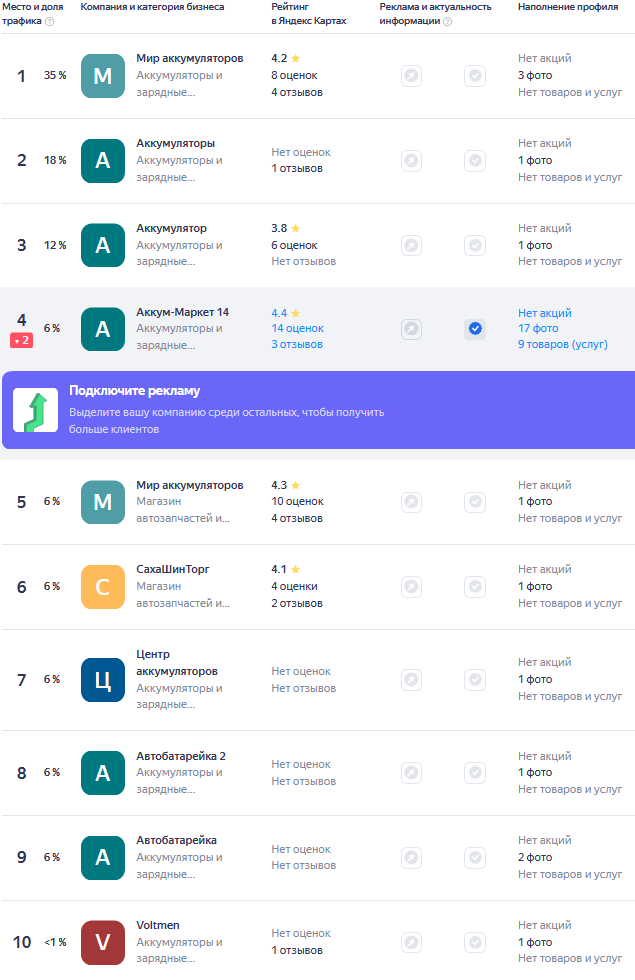
Task: Click the '35 %' traffic share value
Action: click(55, 76)
